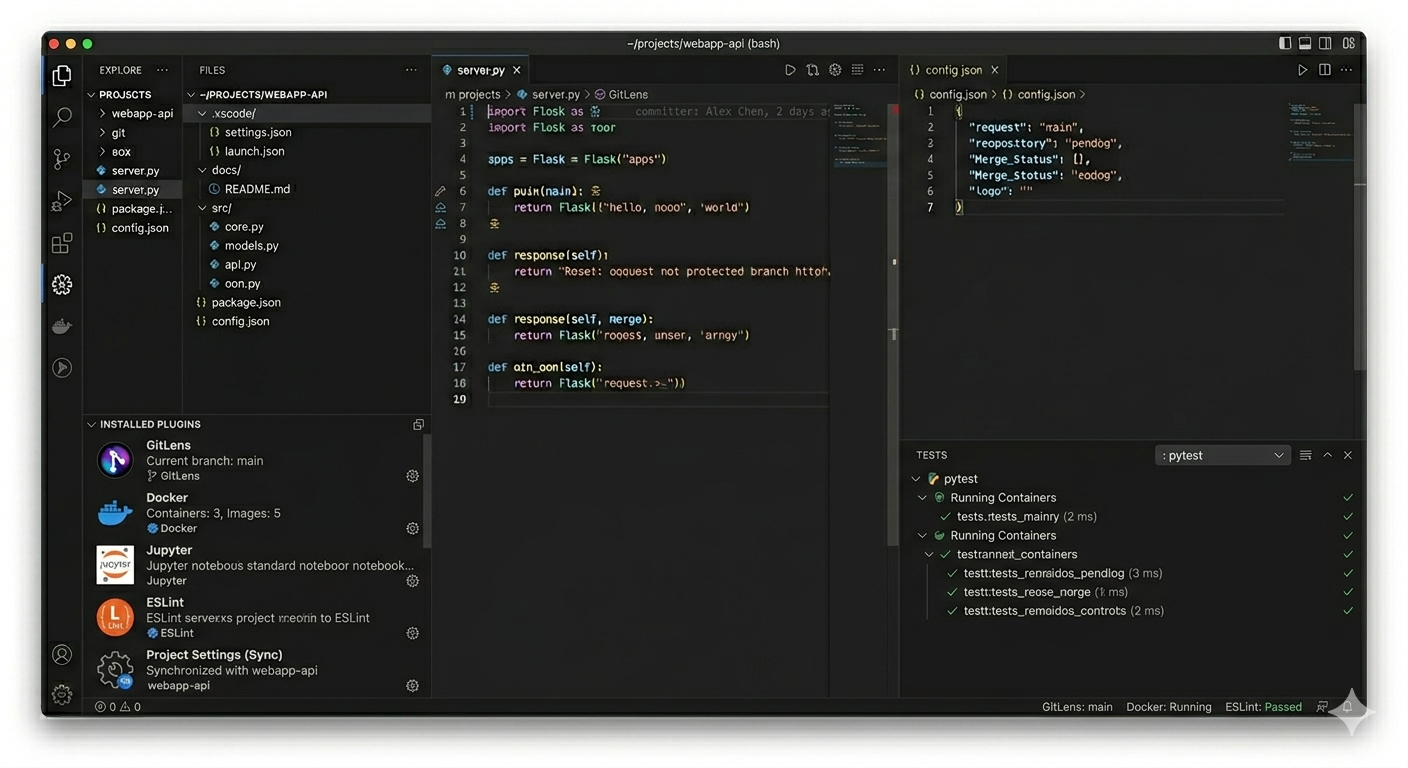This screenshot has height=768, width=1408.
Task: Close the config json tab
Action: (x=995, y=70)
